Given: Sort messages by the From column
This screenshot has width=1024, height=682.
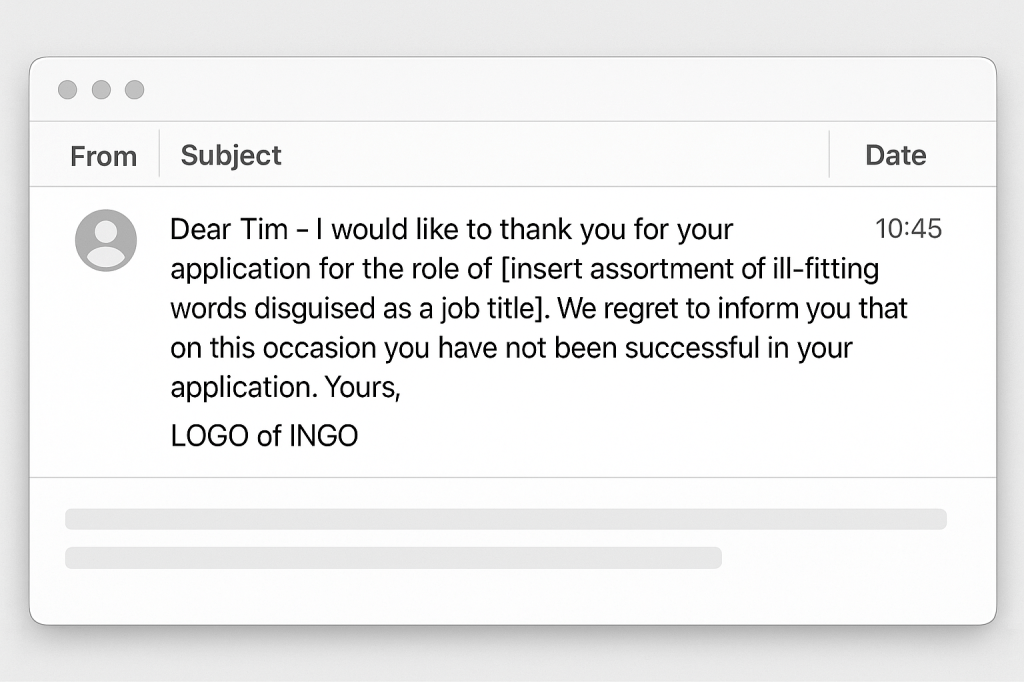Looking at the screenshot, I should pyautogui.click(x=103, y=156).
